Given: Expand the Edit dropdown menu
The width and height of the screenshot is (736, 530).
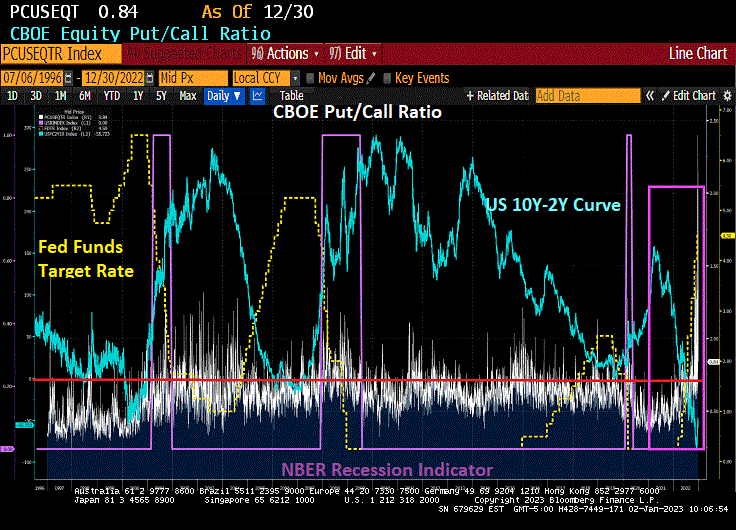Looking at the screenshot, I should pos(351,53).
